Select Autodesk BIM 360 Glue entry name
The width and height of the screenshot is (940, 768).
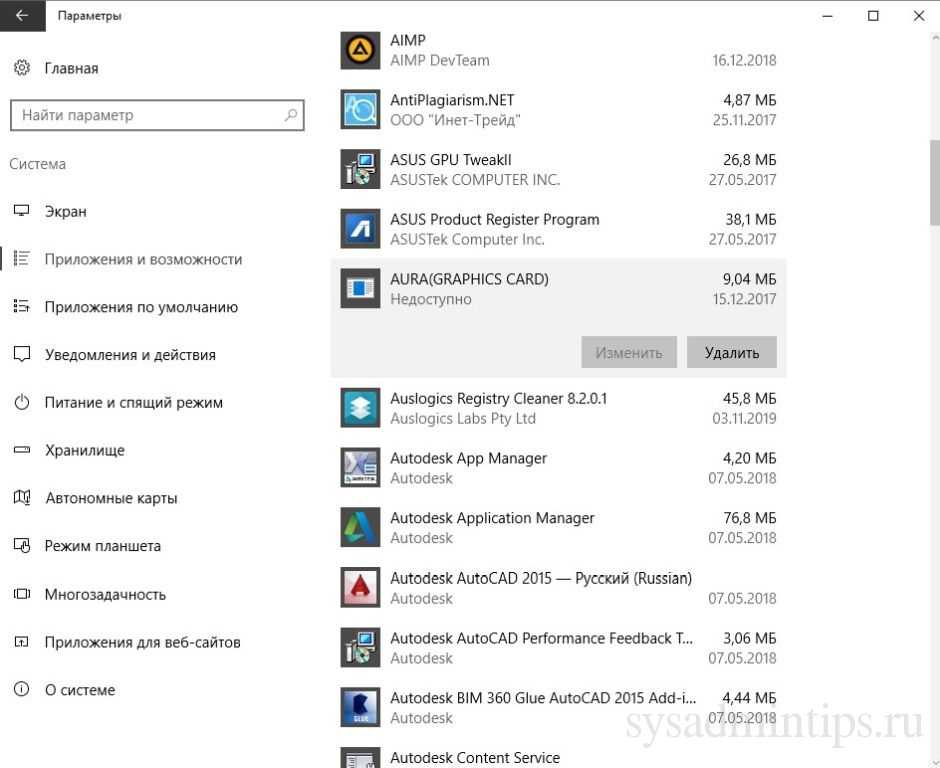coord(543,698)
